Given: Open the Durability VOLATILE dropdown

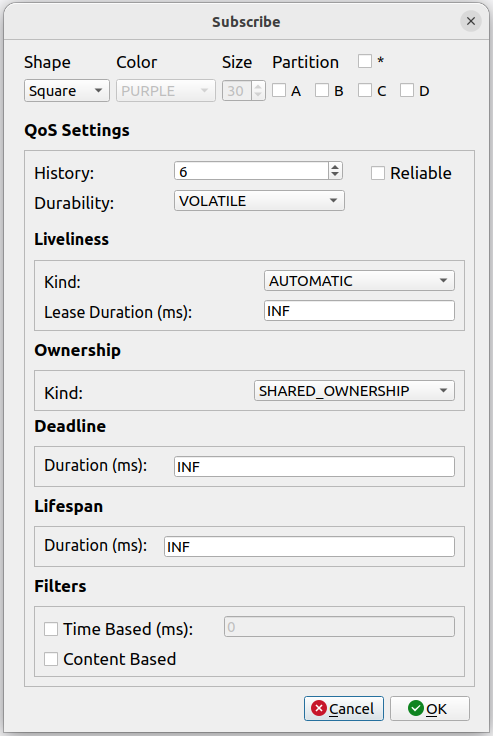Looking at the screenshot, I should 259,201.
